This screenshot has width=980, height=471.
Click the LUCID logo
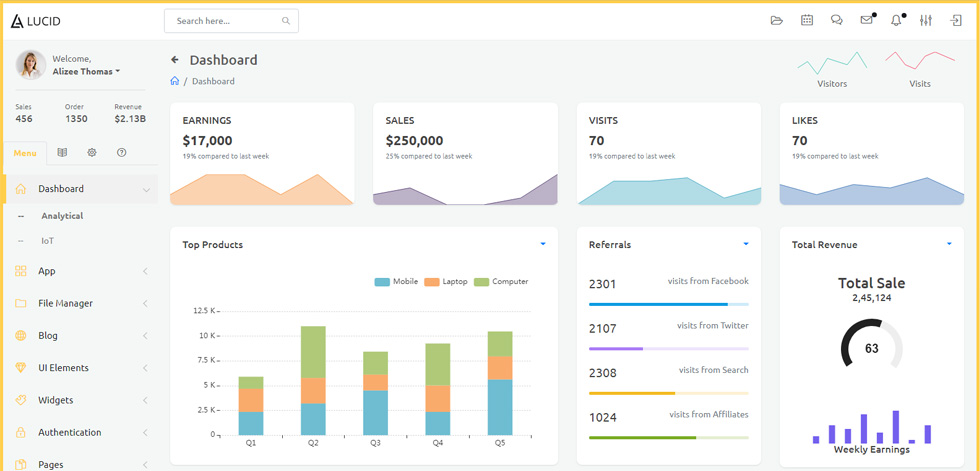(36, 21)
